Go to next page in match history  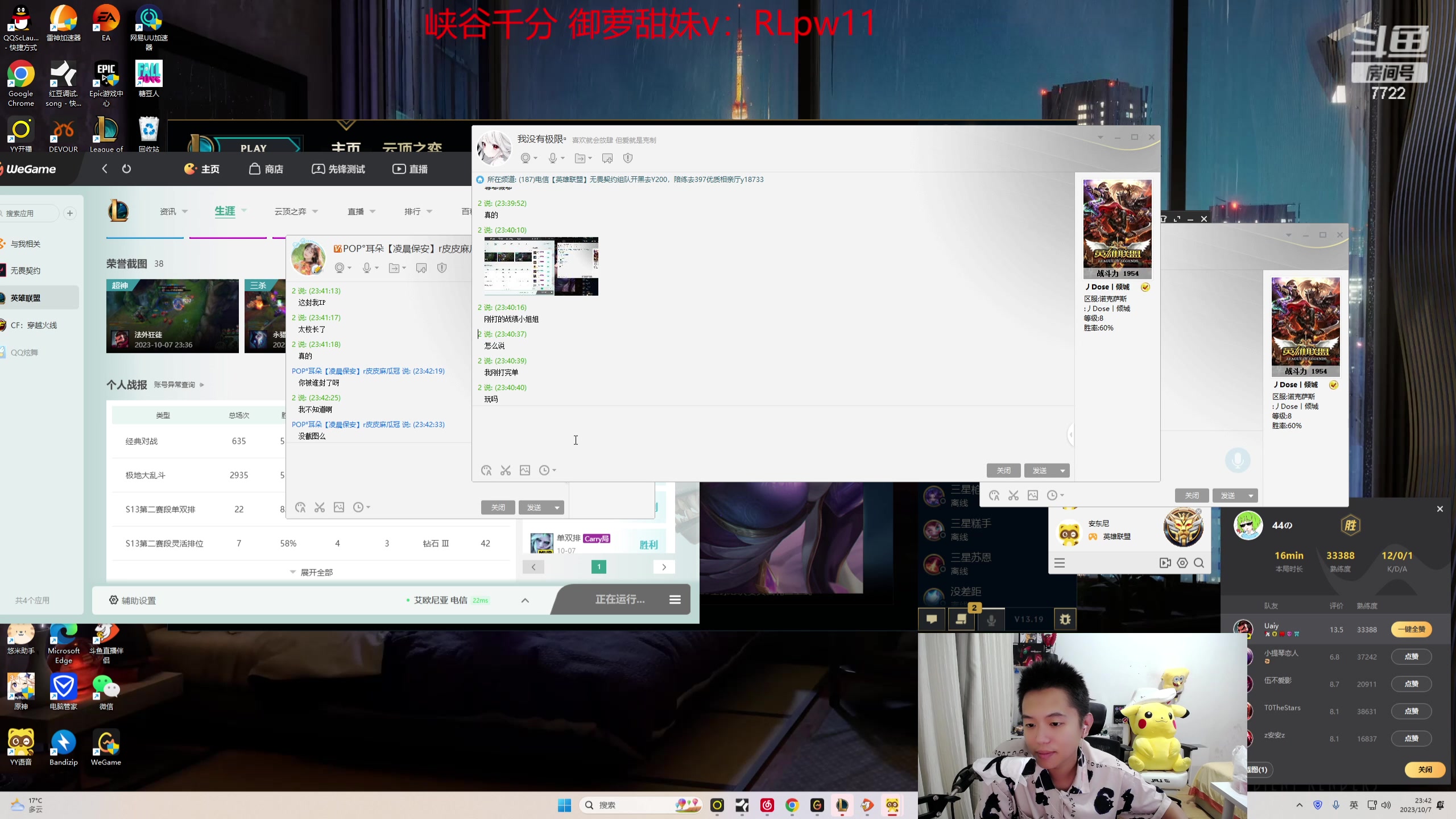[x=664, y=567]
